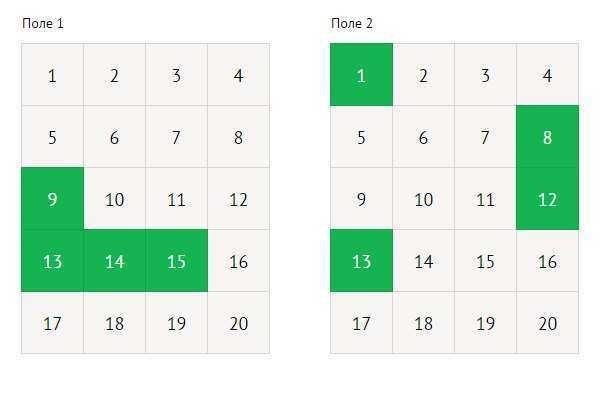This screenshot has height=394, width=602.
Task: Click number 4 in Поле 1
Action: click(239, 74)
